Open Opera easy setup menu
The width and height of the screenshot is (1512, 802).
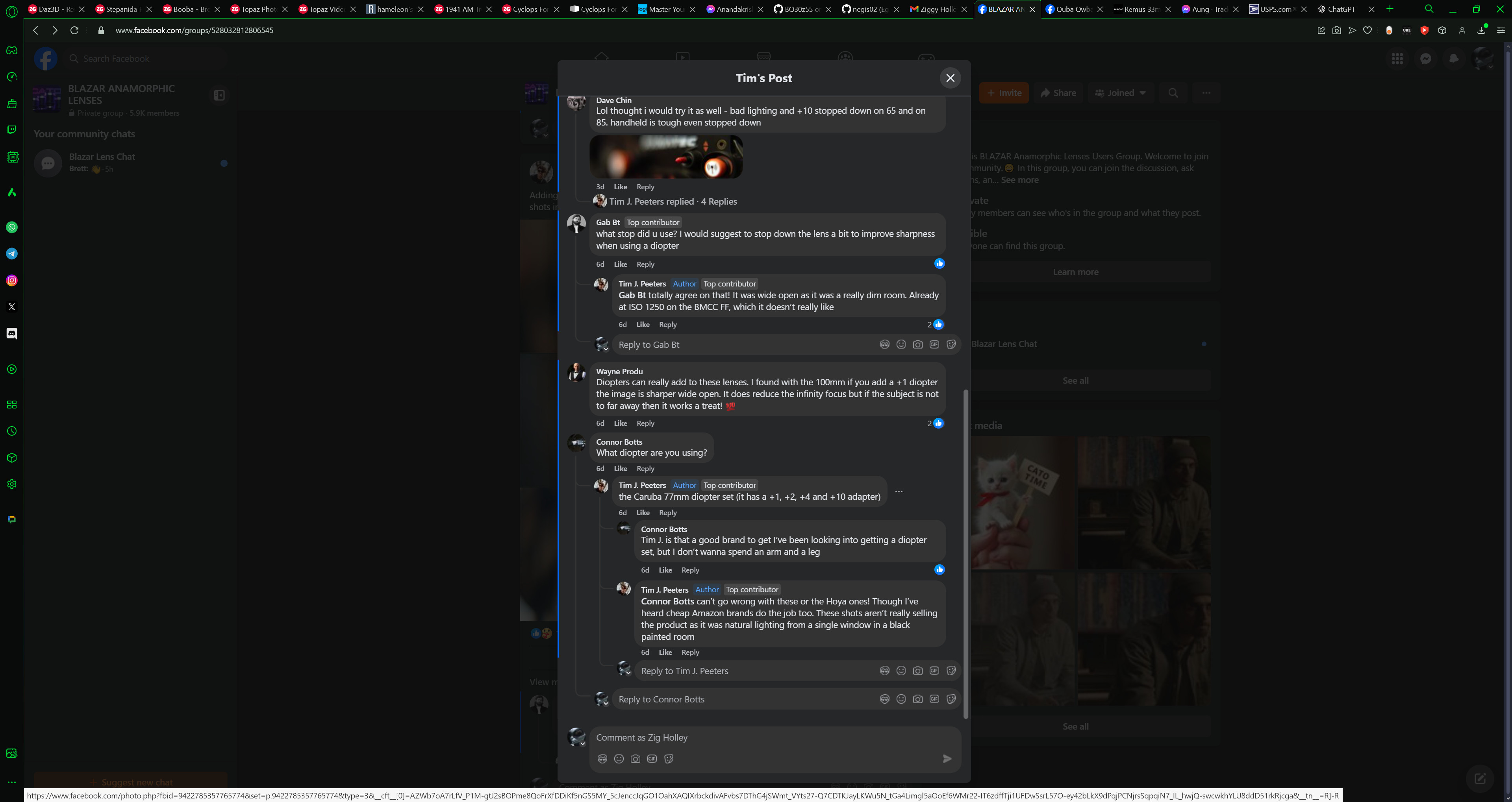(1500, 31)
